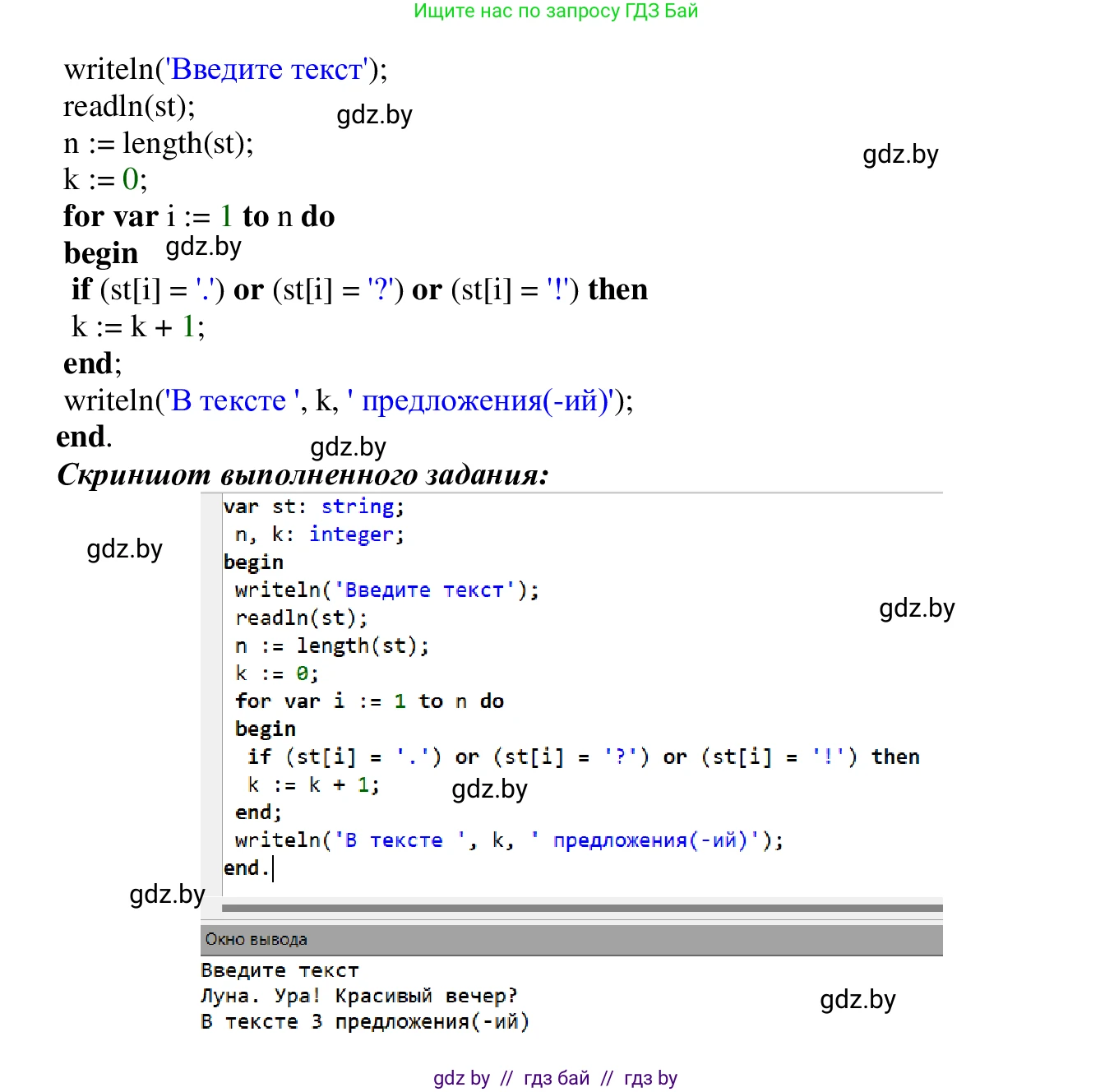
Task: Click the gdz.by watermark beside the output text
Action: point(857,1000)
